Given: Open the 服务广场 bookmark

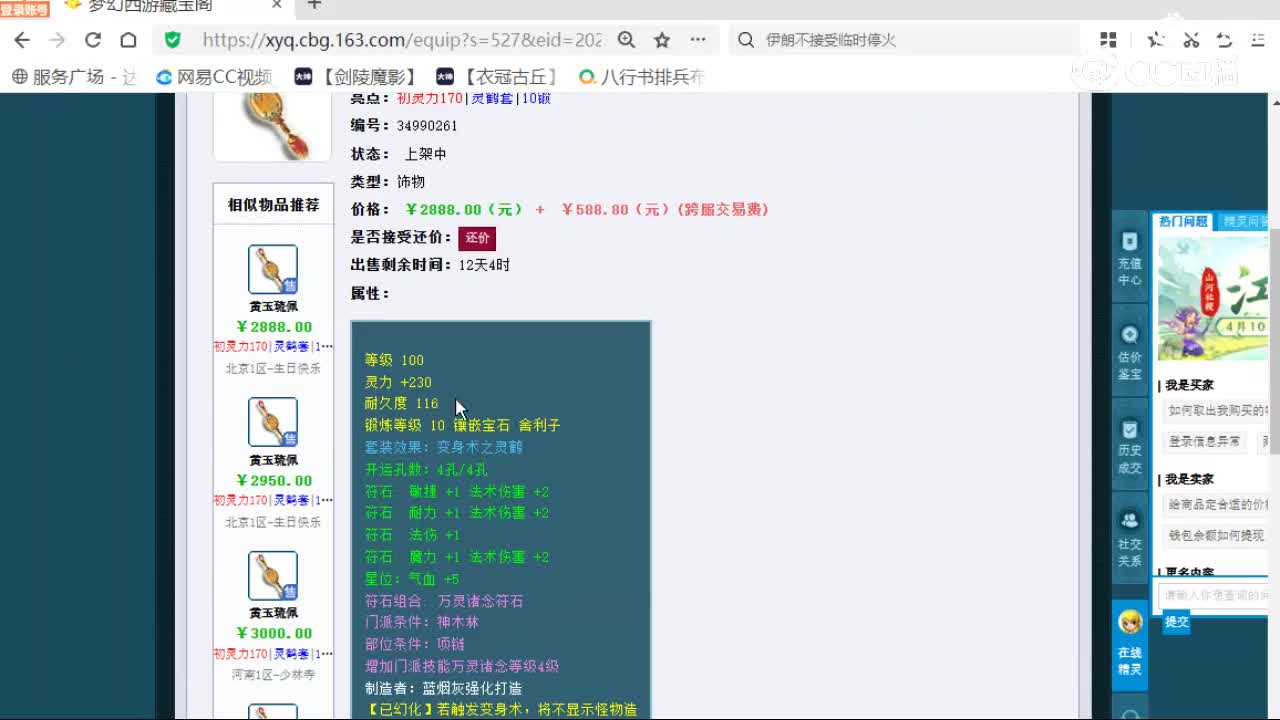Looking at the screenshot, I should click(73, 77).
